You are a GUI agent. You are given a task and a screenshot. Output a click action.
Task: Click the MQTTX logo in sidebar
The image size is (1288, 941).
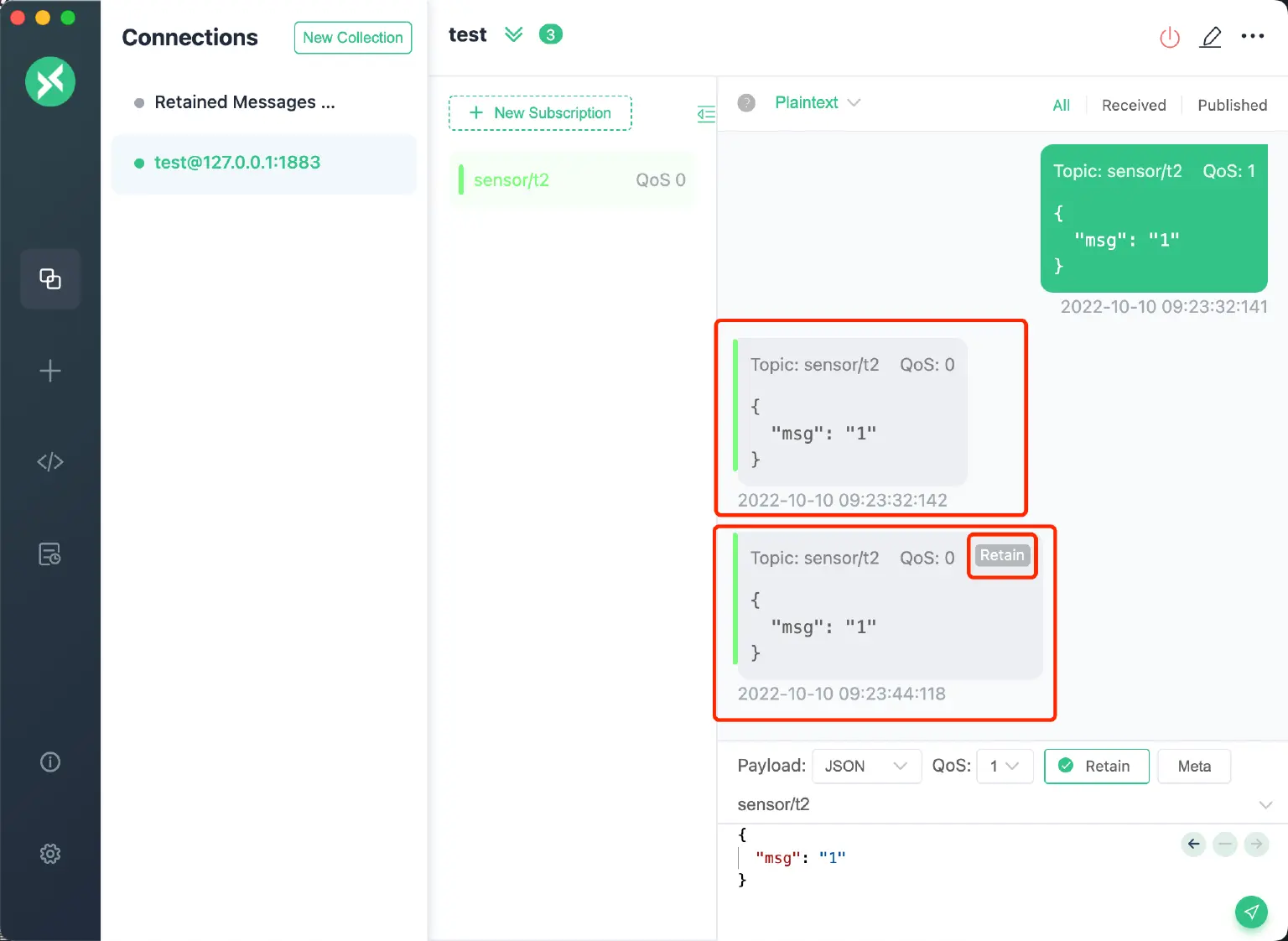pyautogui.click(x=50, y=81)
